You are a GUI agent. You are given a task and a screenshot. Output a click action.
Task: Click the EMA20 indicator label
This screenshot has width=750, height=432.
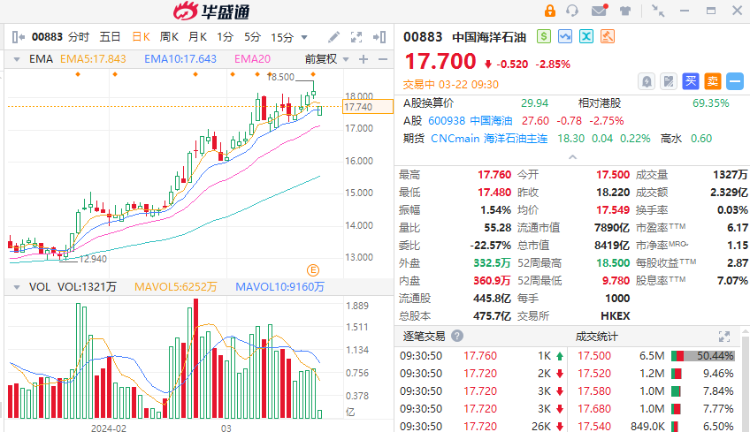click(253, 59)
